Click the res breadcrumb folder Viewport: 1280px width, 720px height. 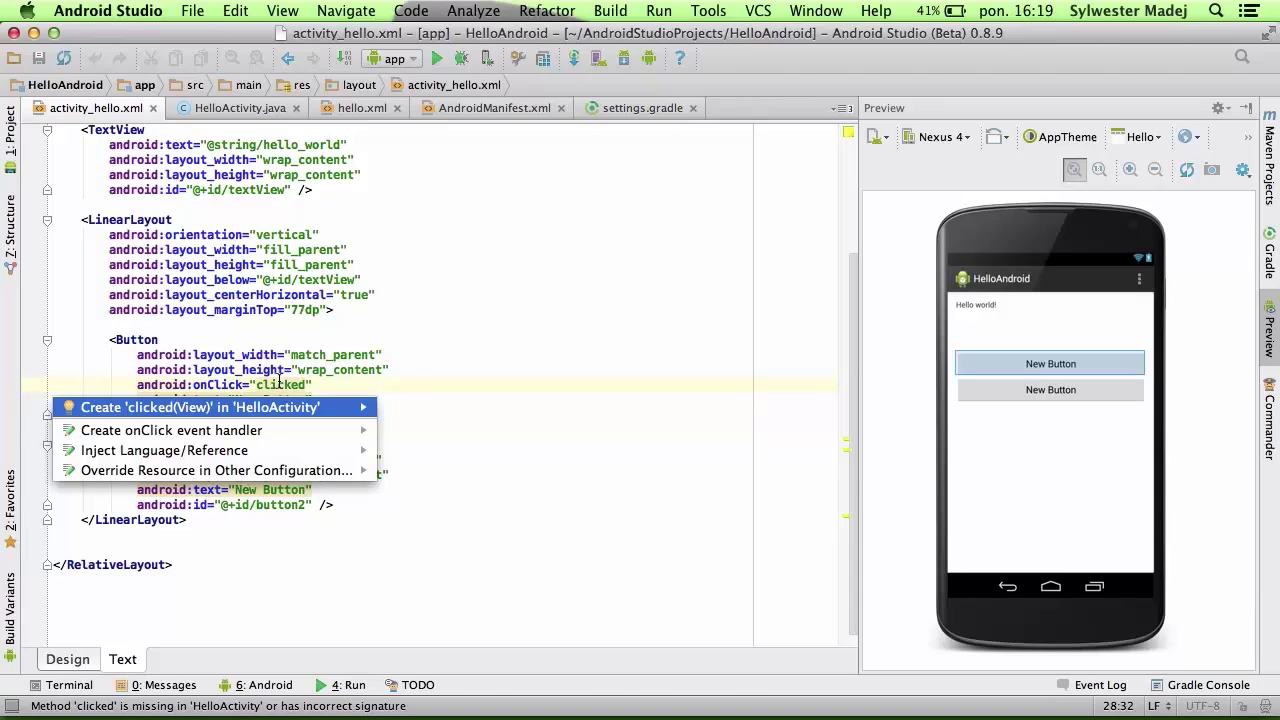pos(293,85)
